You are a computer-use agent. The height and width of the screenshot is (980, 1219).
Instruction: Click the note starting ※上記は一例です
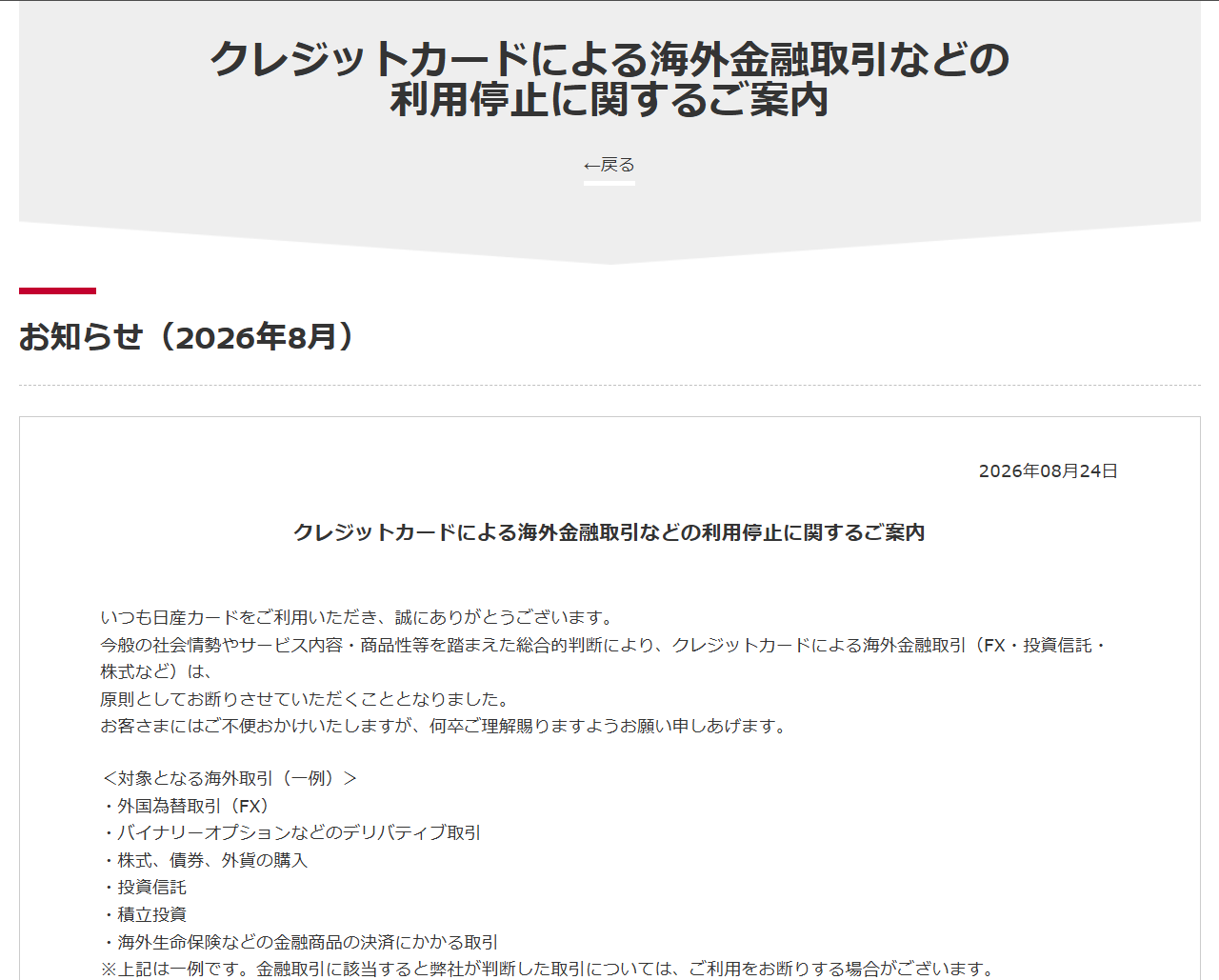click(x=548, y=969)
